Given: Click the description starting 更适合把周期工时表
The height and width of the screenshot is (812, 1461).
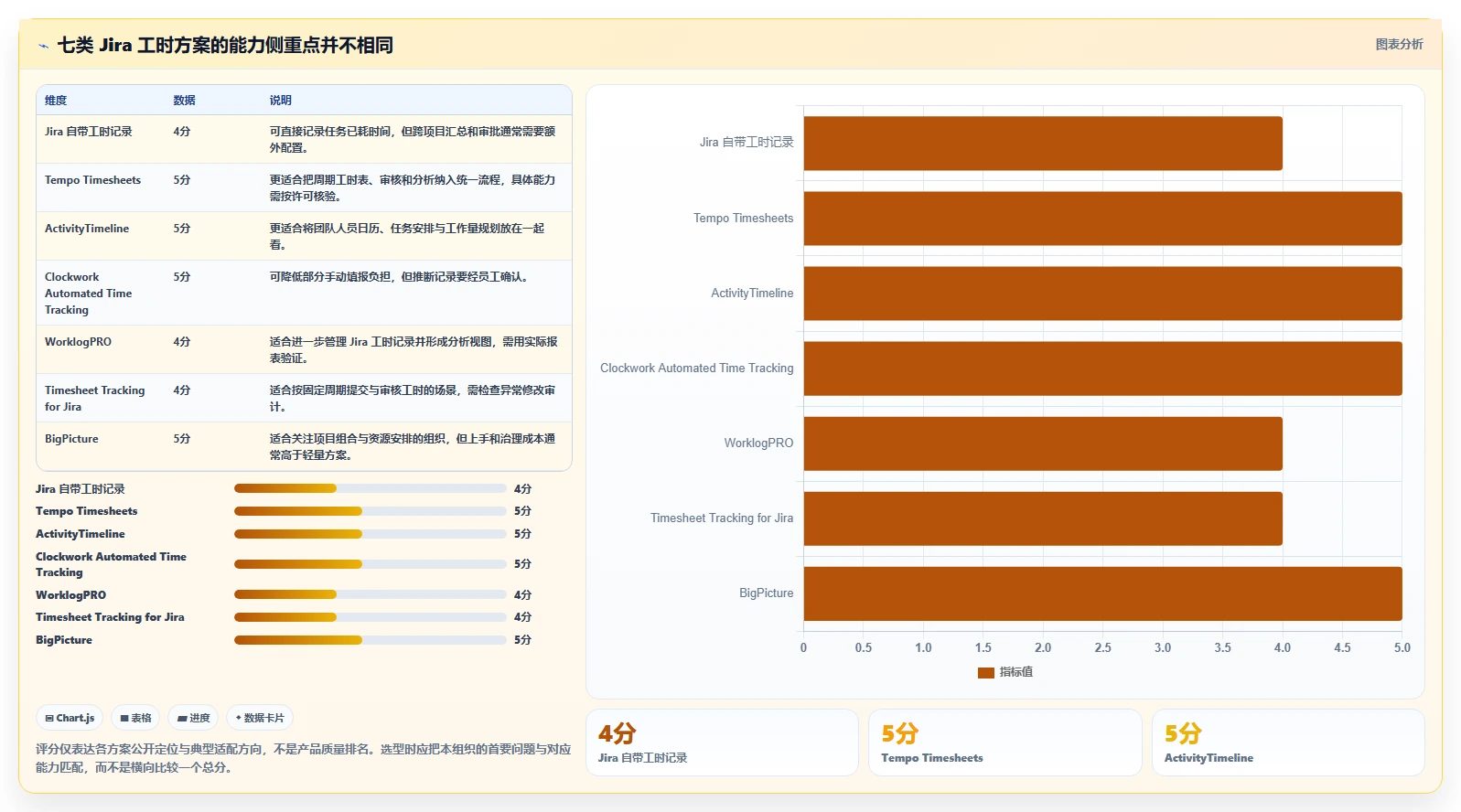Looking at the screenshot, I should (413, 187).
